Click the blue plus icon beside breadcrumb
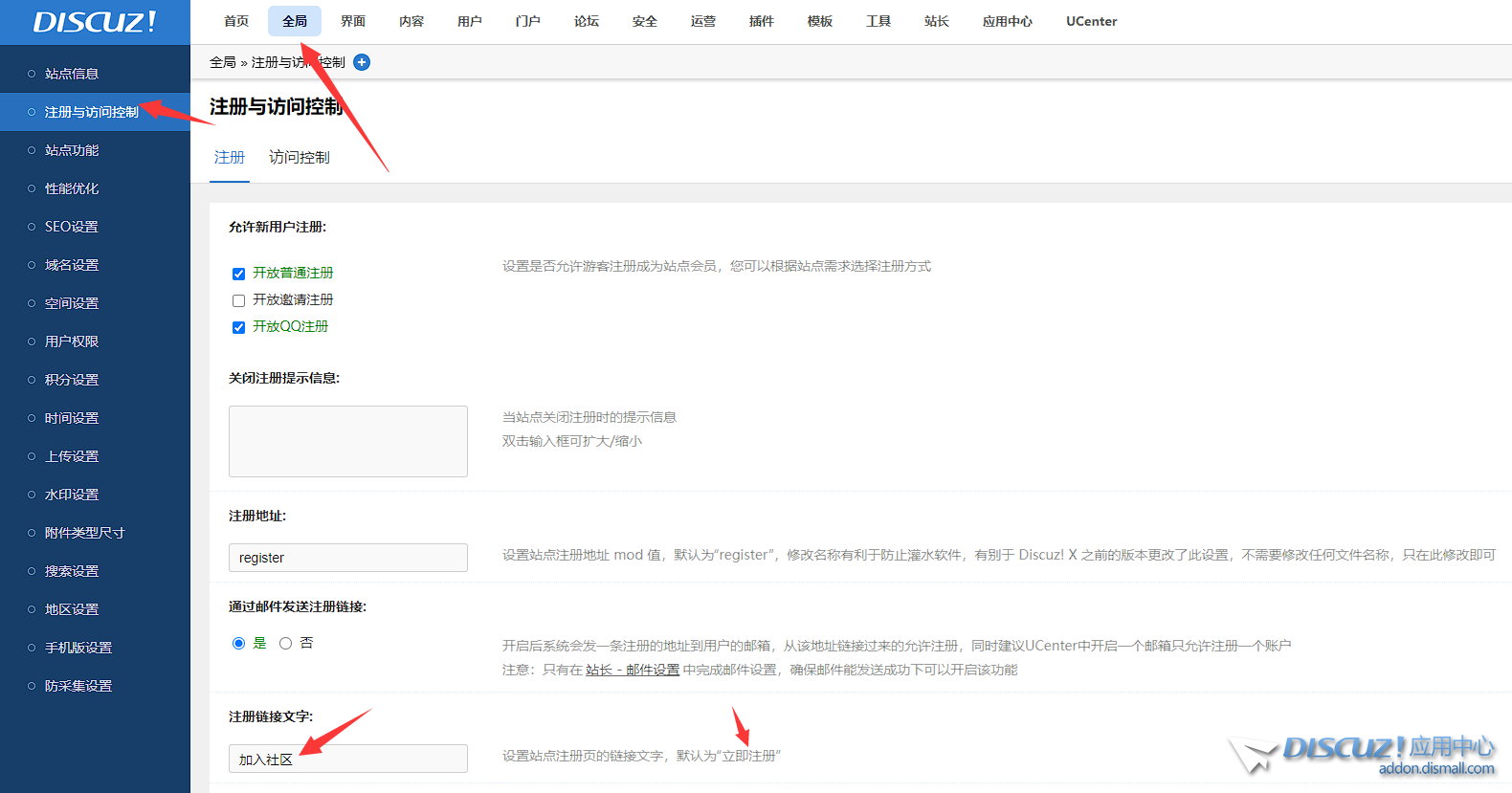The height and width of the screenshot is (793, 1512). click(362, 62)
